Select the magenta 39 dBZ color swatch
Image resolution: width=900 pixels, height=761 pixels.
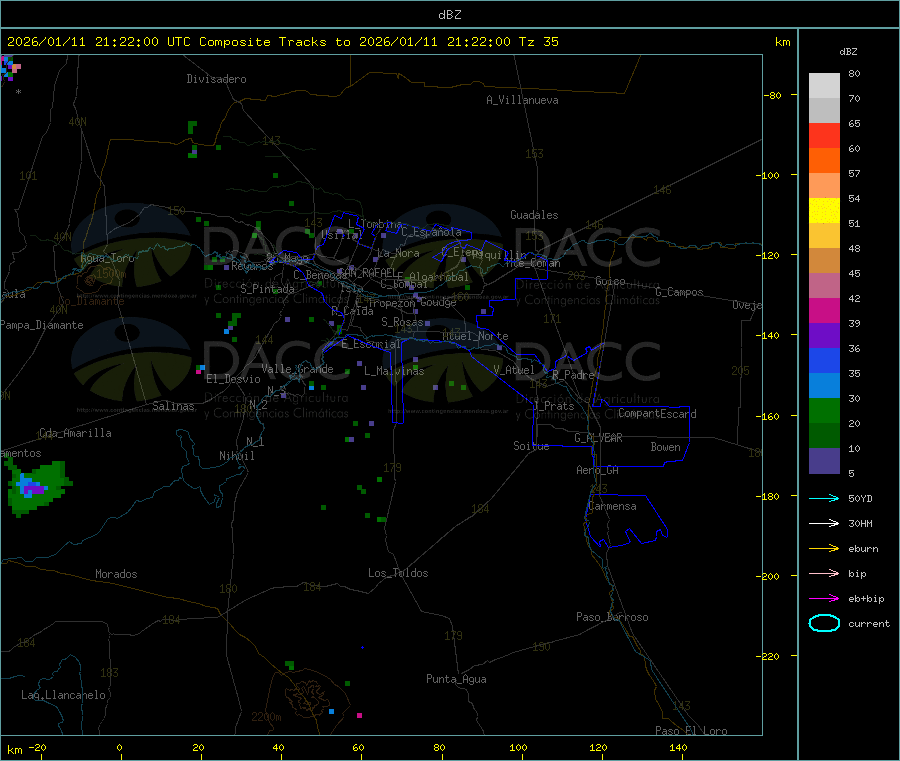point(824,310)
